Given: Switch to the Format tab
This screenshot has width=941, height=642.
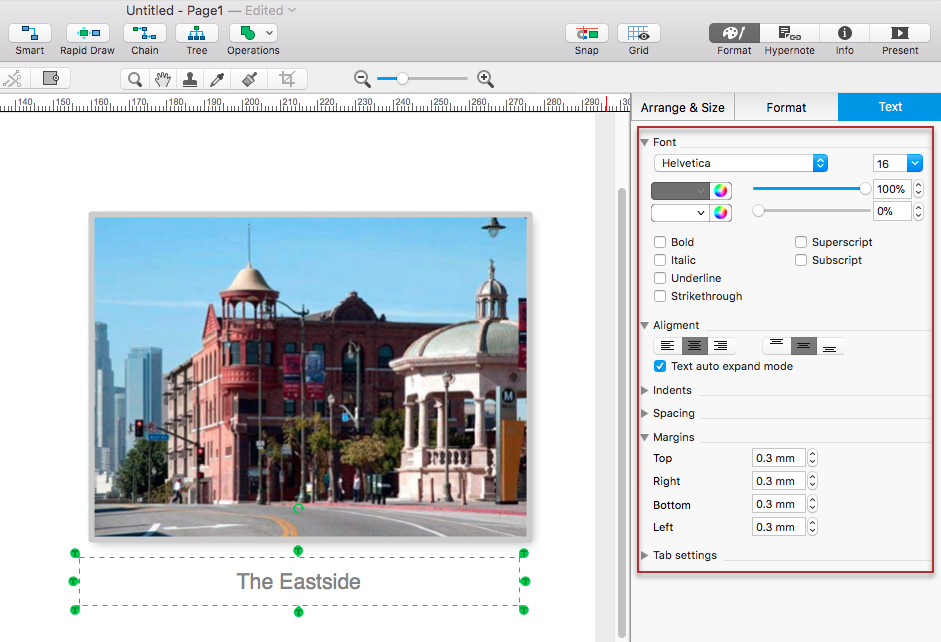Looking at the screenshot, I should 786,107.
